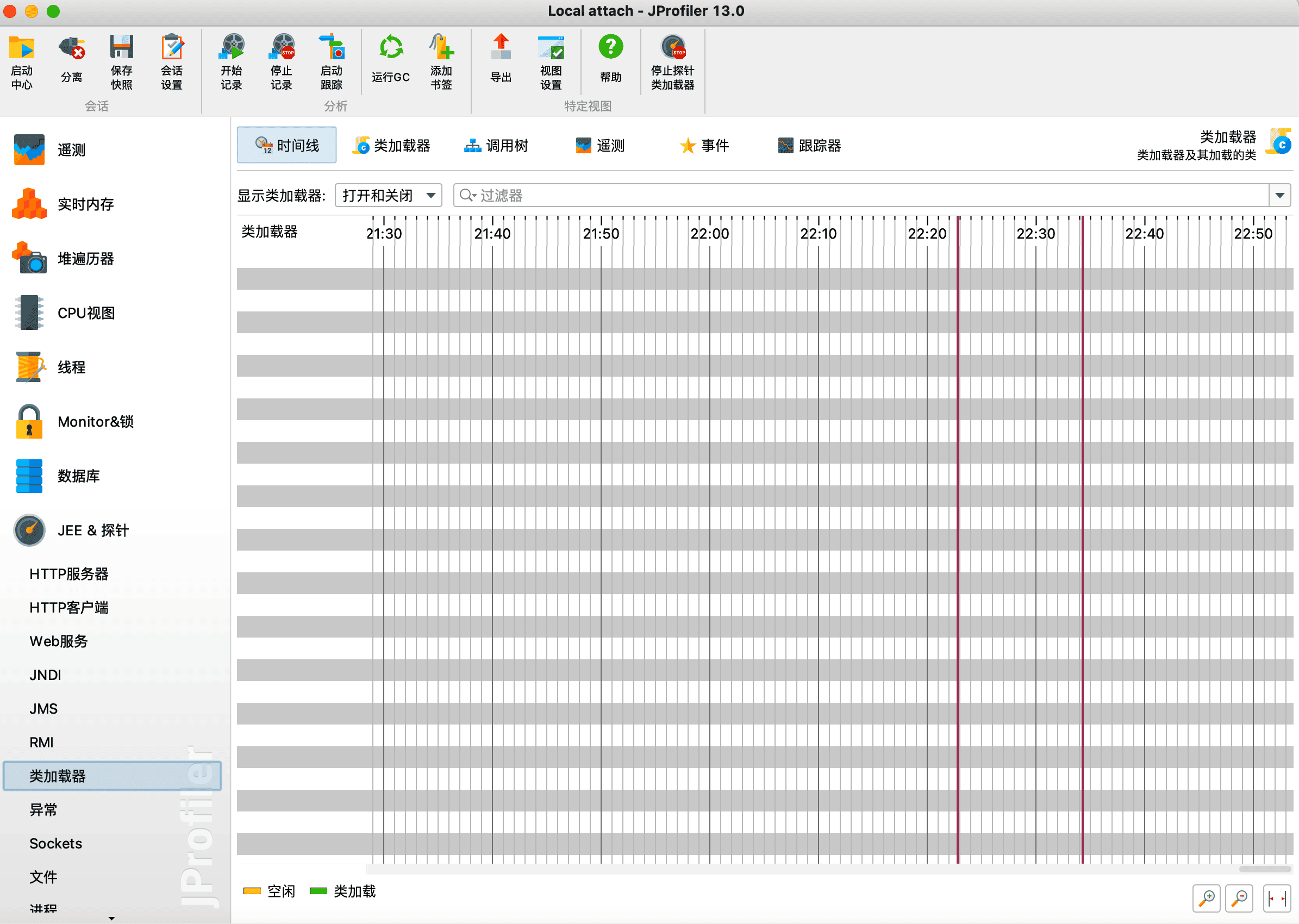This screenshot has width=1299, height=924.
Task: Click the fit-to-window timeline scale icon
Action: pos(1277,898)
